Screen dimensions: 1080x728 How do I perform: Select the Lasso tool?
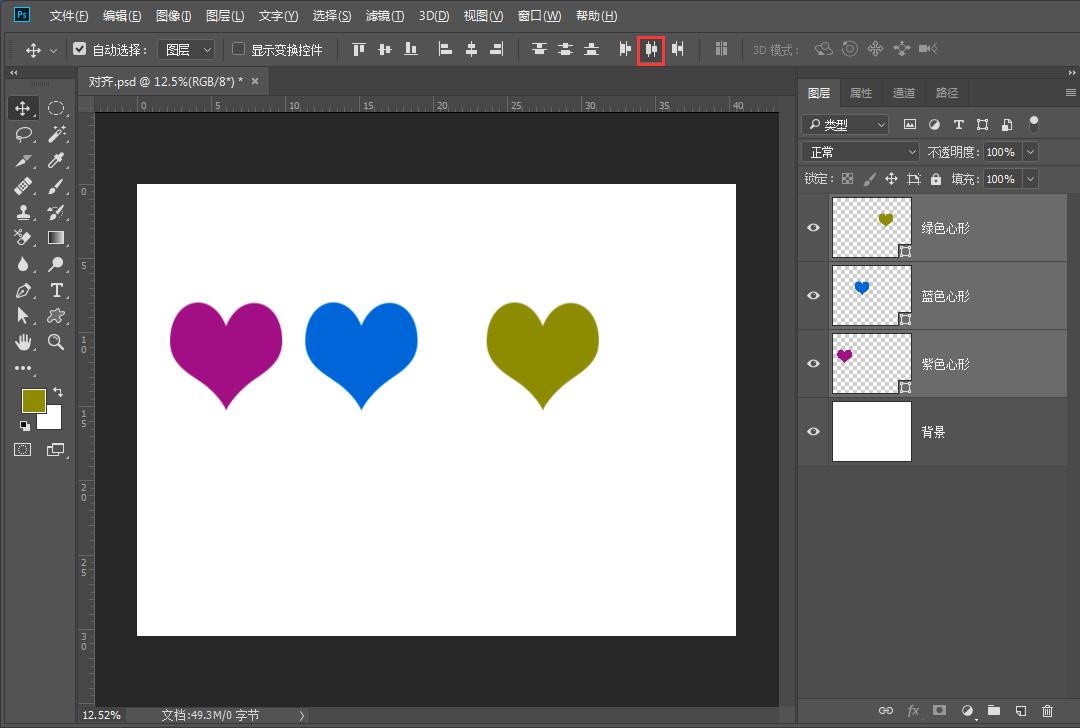23,134
